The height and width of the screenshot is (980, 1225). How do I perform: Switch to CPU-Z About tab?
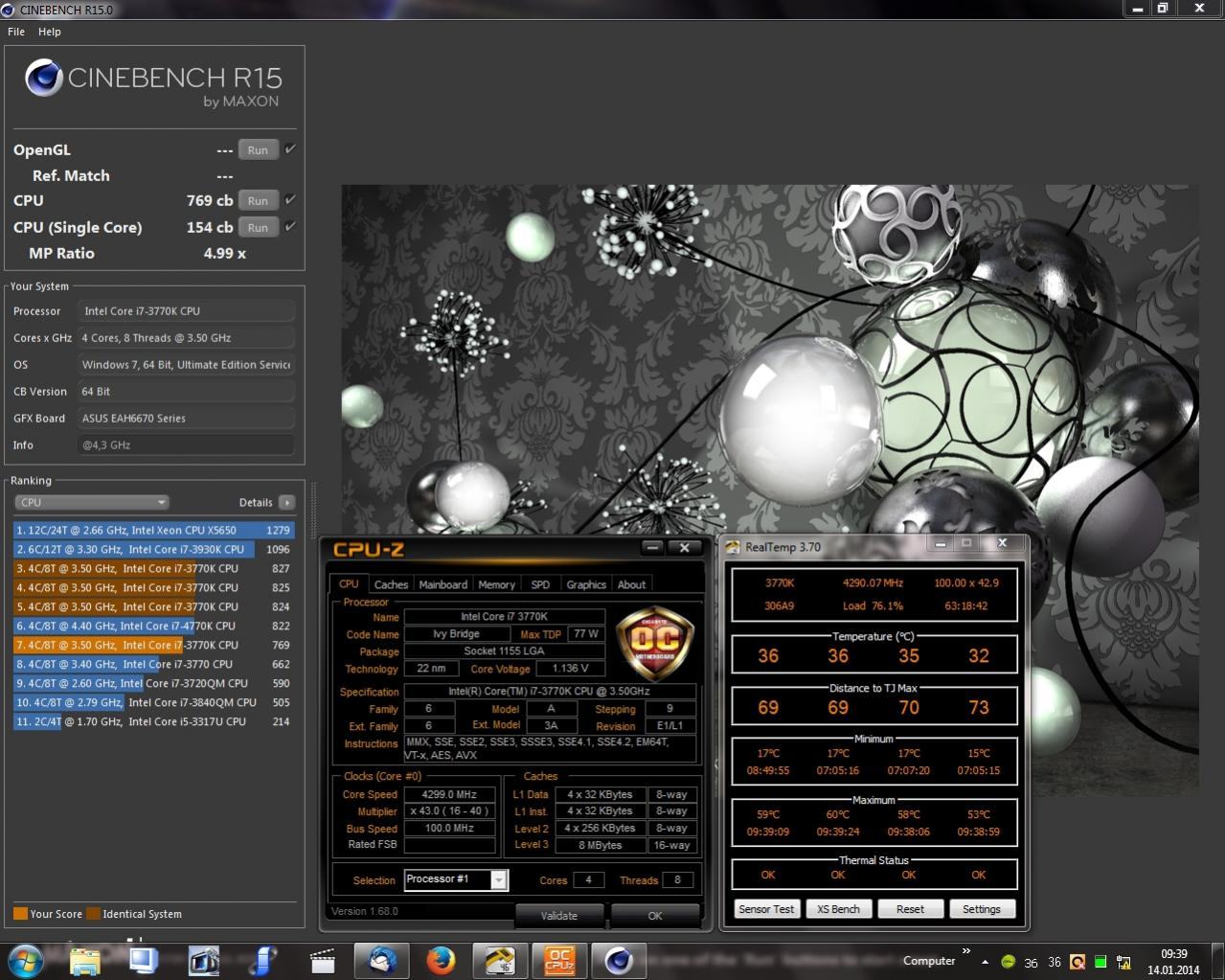pyautogui.click(x=631, y=584)
